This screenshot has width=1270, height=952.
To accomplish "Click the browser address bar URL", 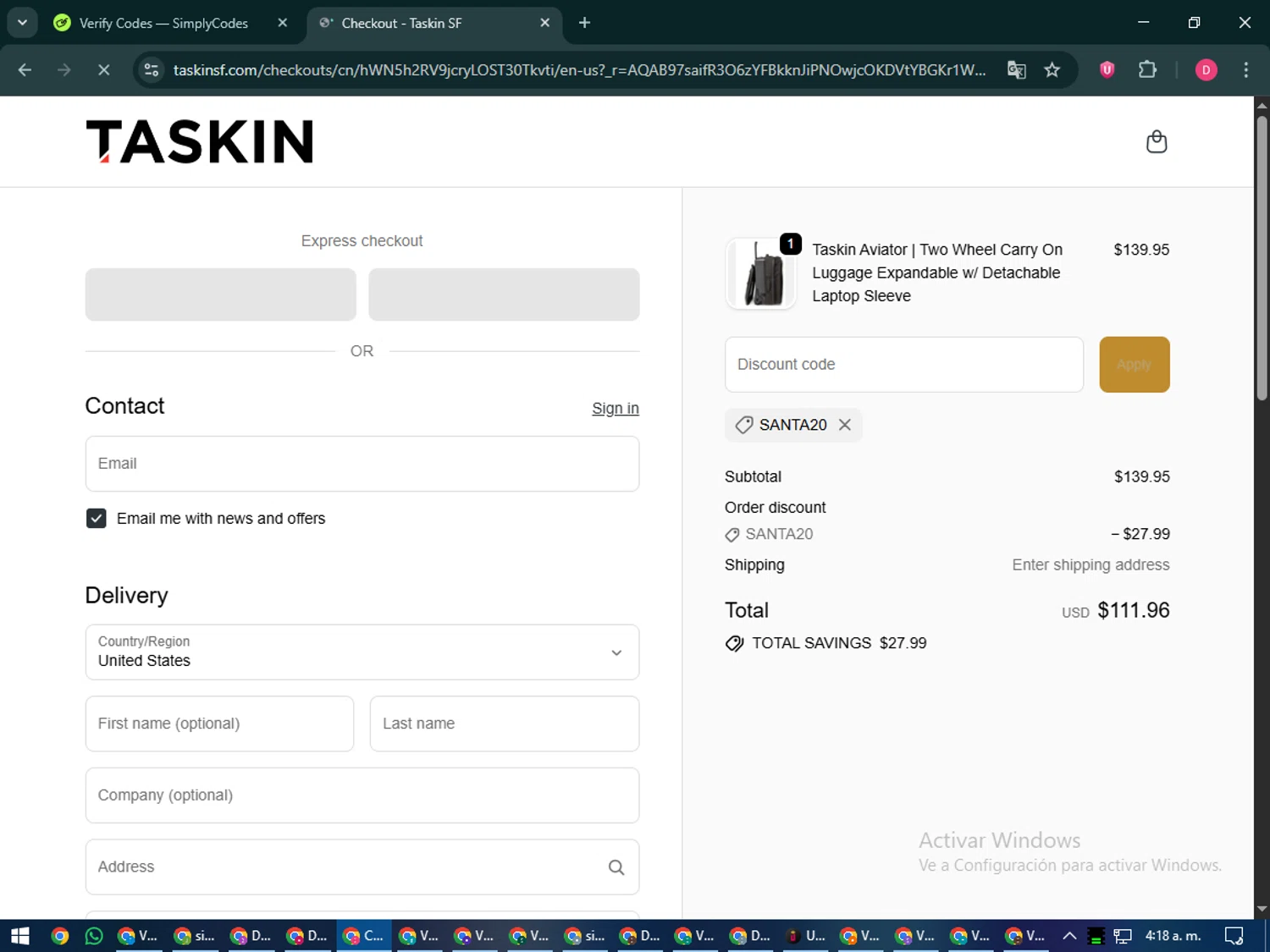I will point(579,70).
